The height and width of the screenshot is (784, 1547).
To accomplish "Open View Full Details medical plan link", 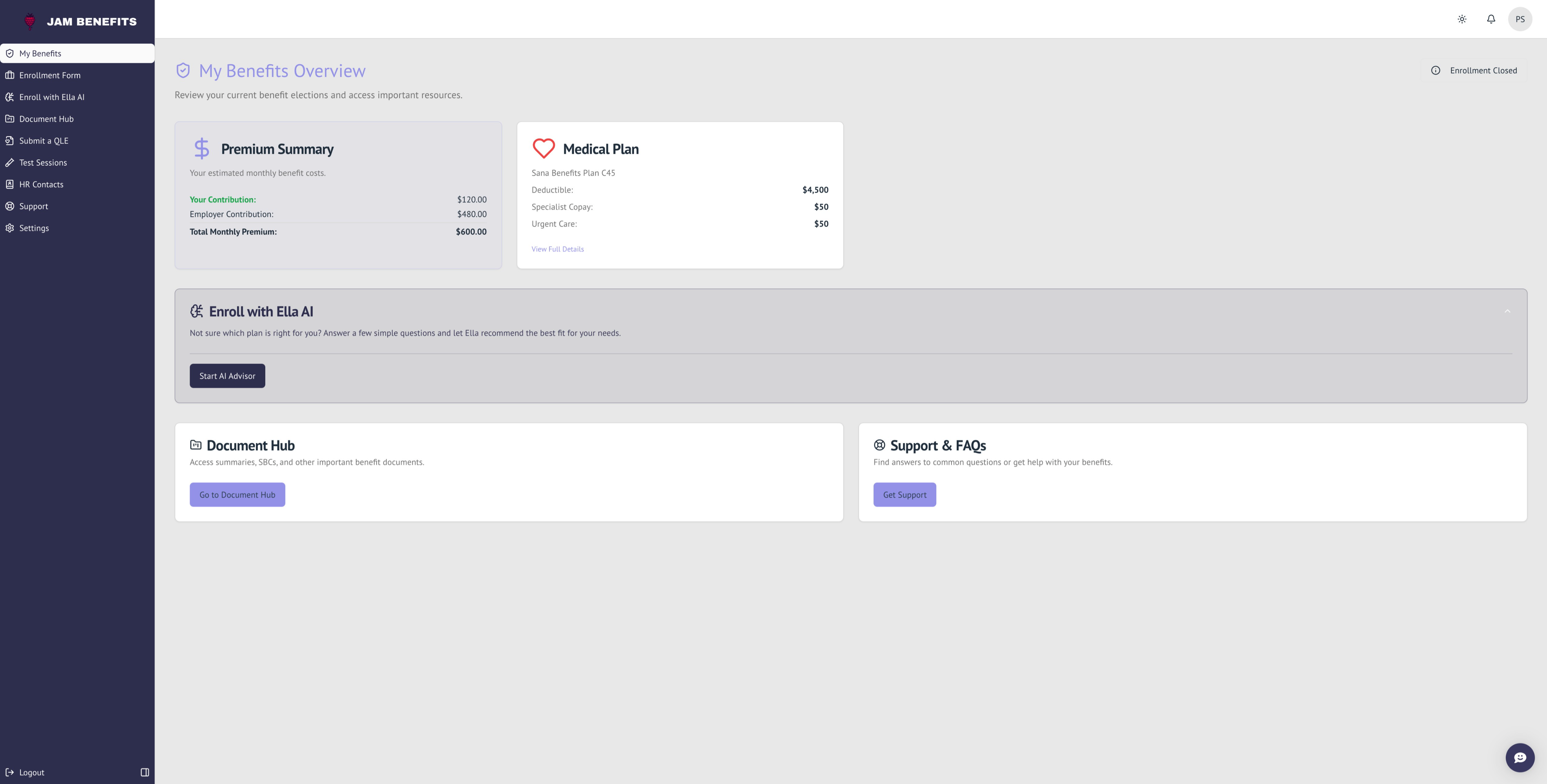I will coord(557,249).
